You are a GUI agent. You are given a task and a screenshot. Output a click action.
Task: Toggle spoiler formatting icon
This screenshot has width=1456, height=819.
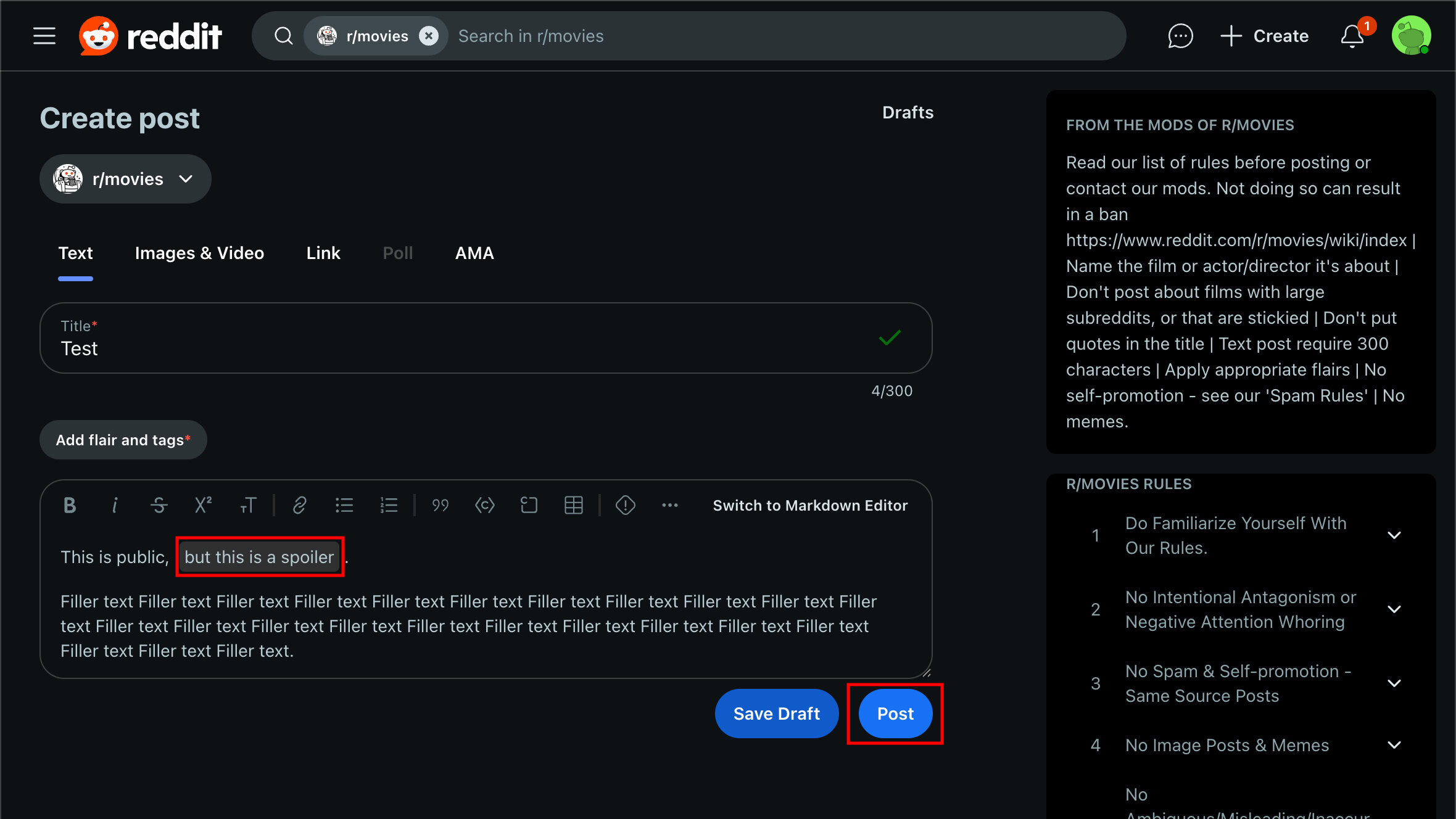pos(625,505)
